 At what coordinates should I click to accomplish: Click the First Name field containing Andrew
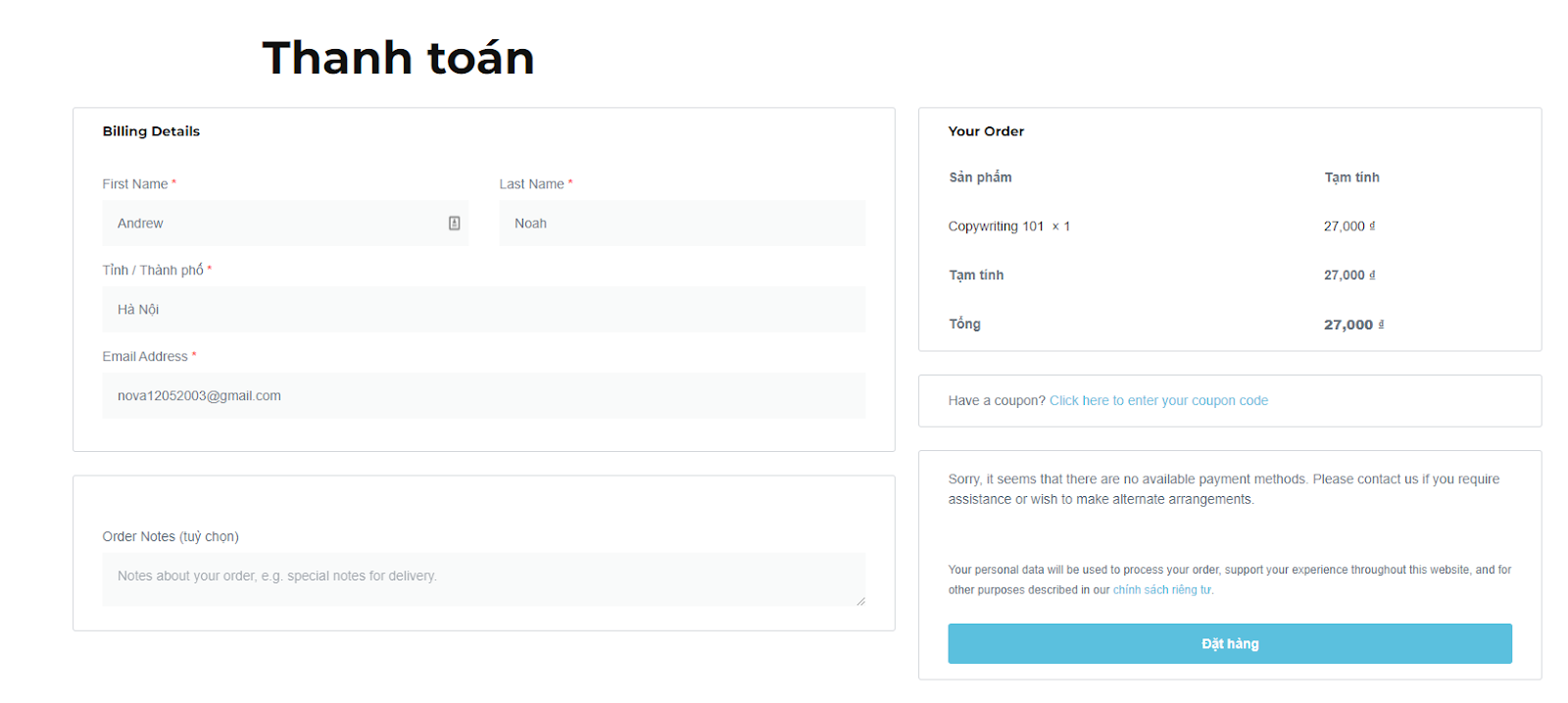[x=285, y=224]
